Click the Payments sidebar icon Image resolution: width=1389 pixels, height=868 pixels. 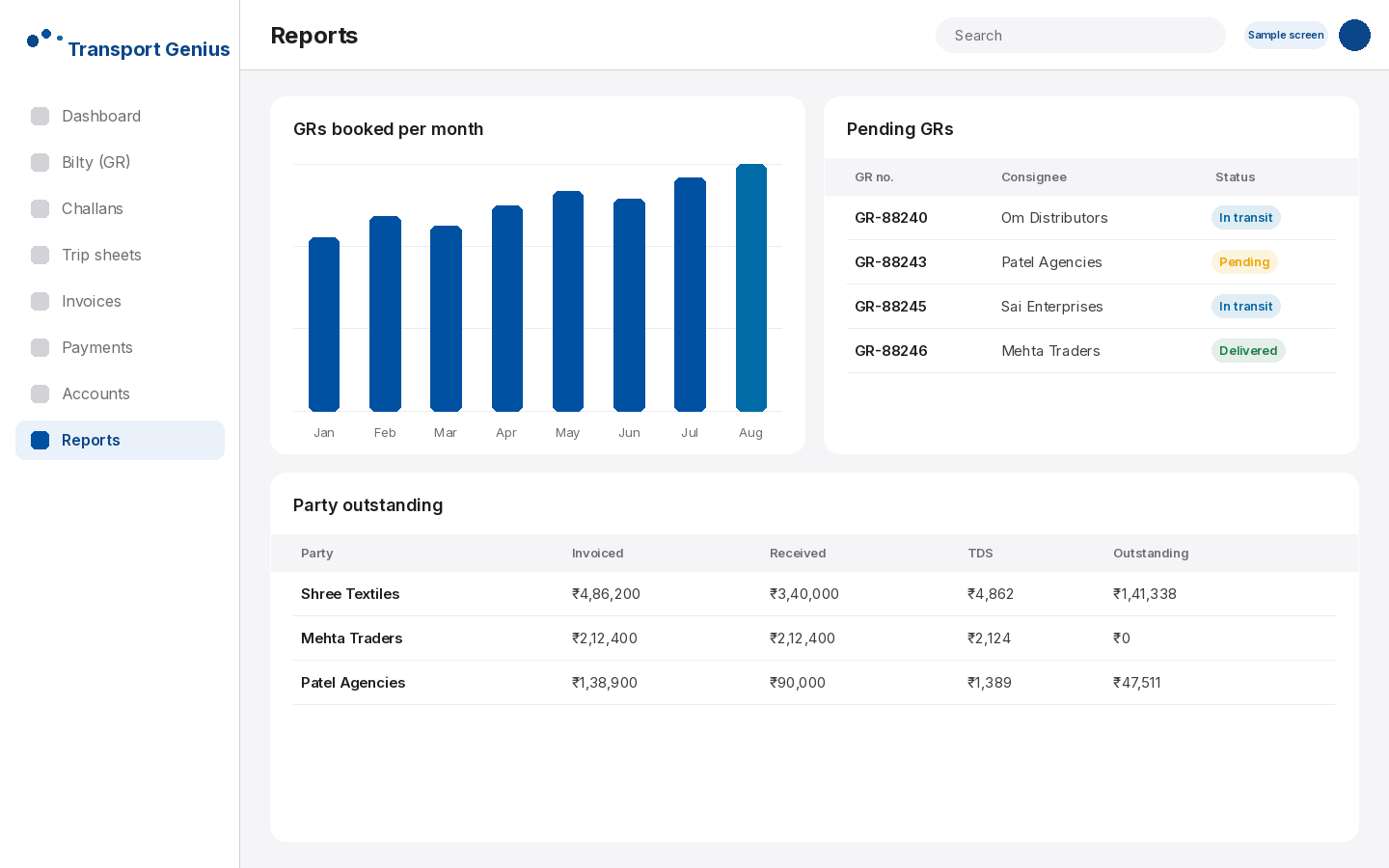point(40,347)
